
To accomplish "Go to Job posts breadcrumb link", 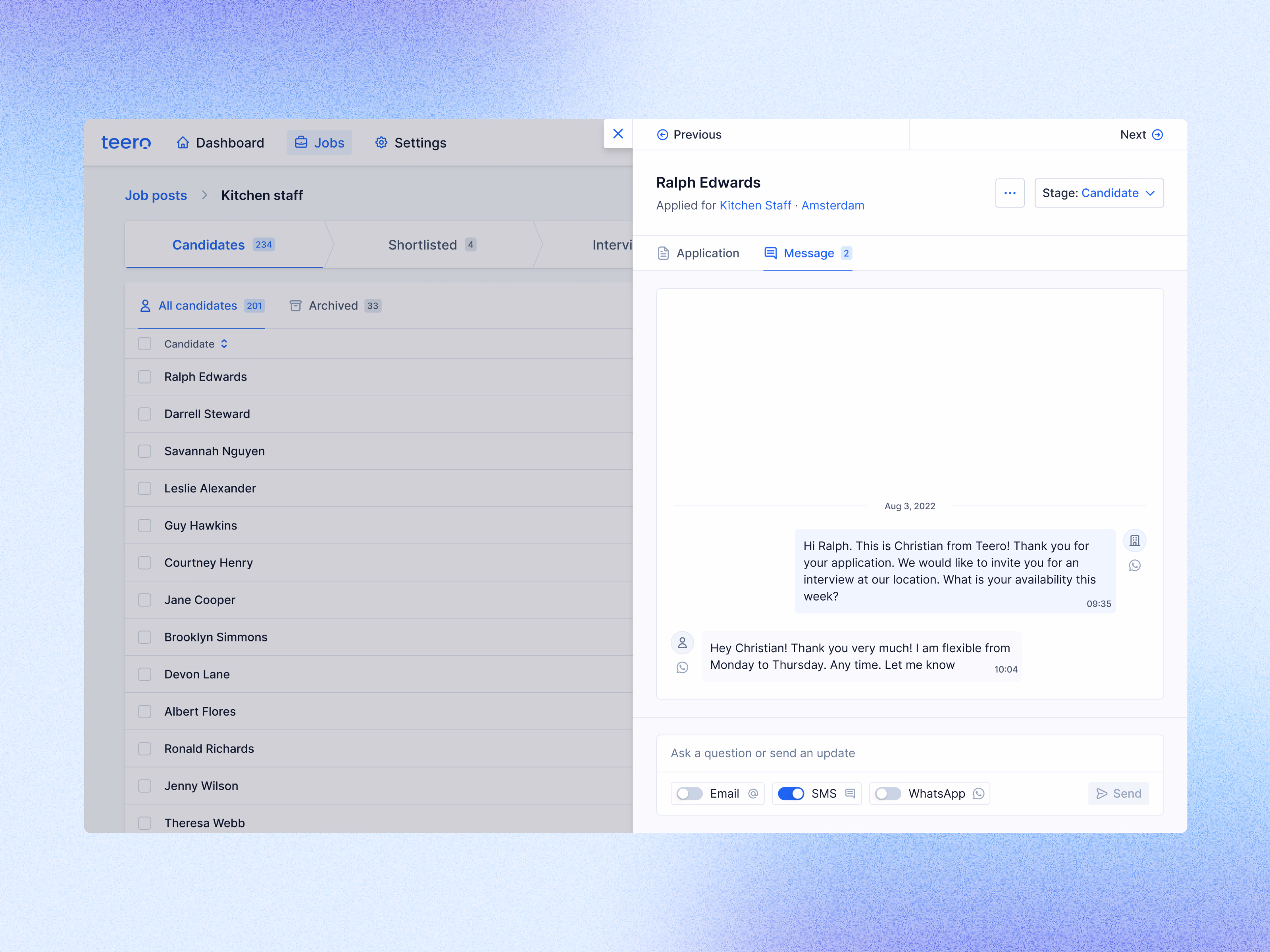I will 156,195.
